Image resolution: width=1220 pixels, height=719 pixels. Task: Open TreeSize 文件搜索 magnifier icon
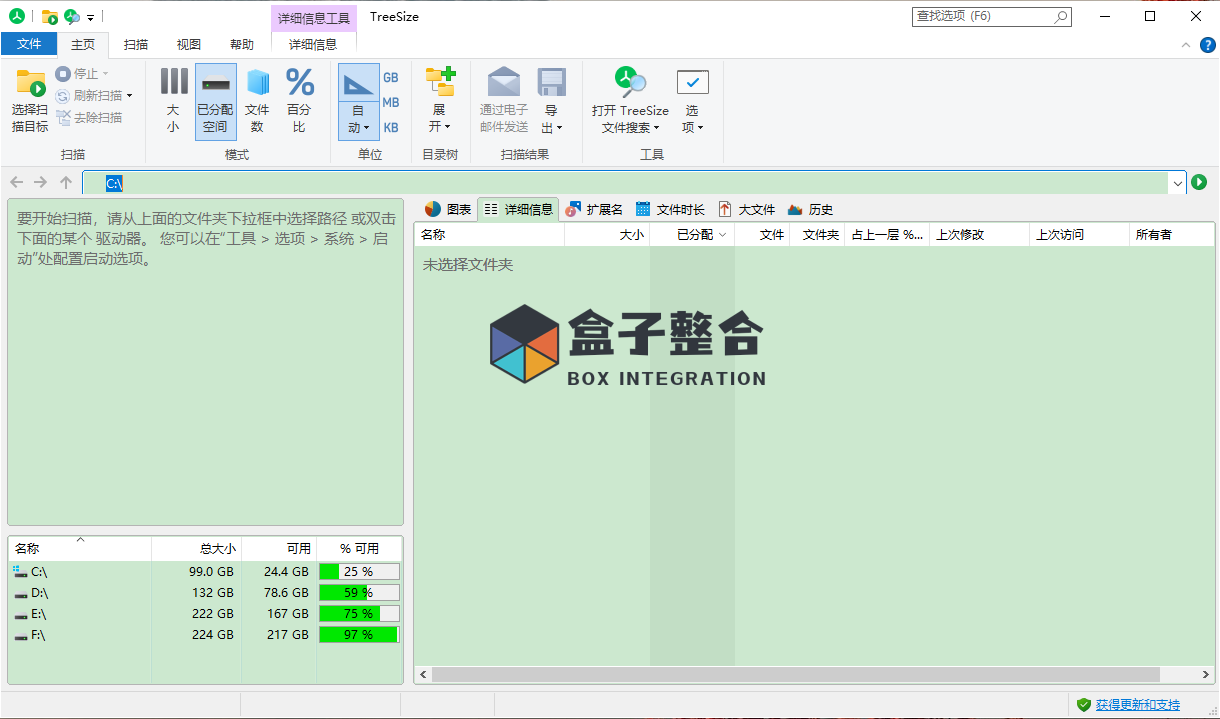(630, 82)
